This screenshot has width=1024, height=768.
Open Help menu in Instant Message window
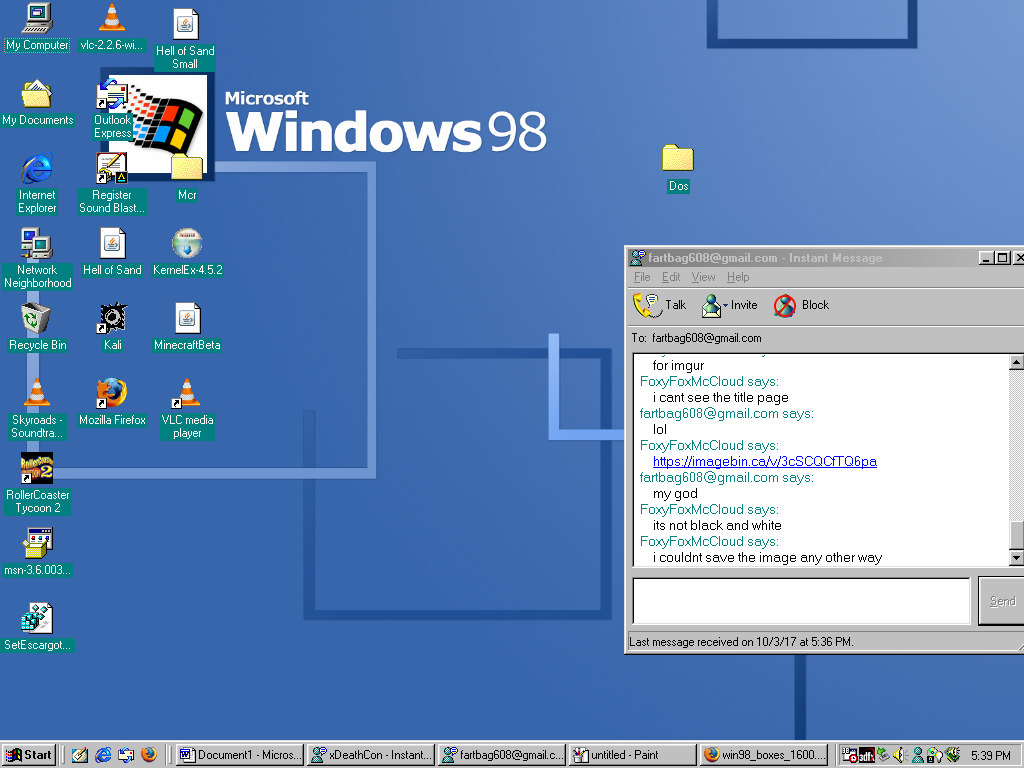click(x=738, y=277)
